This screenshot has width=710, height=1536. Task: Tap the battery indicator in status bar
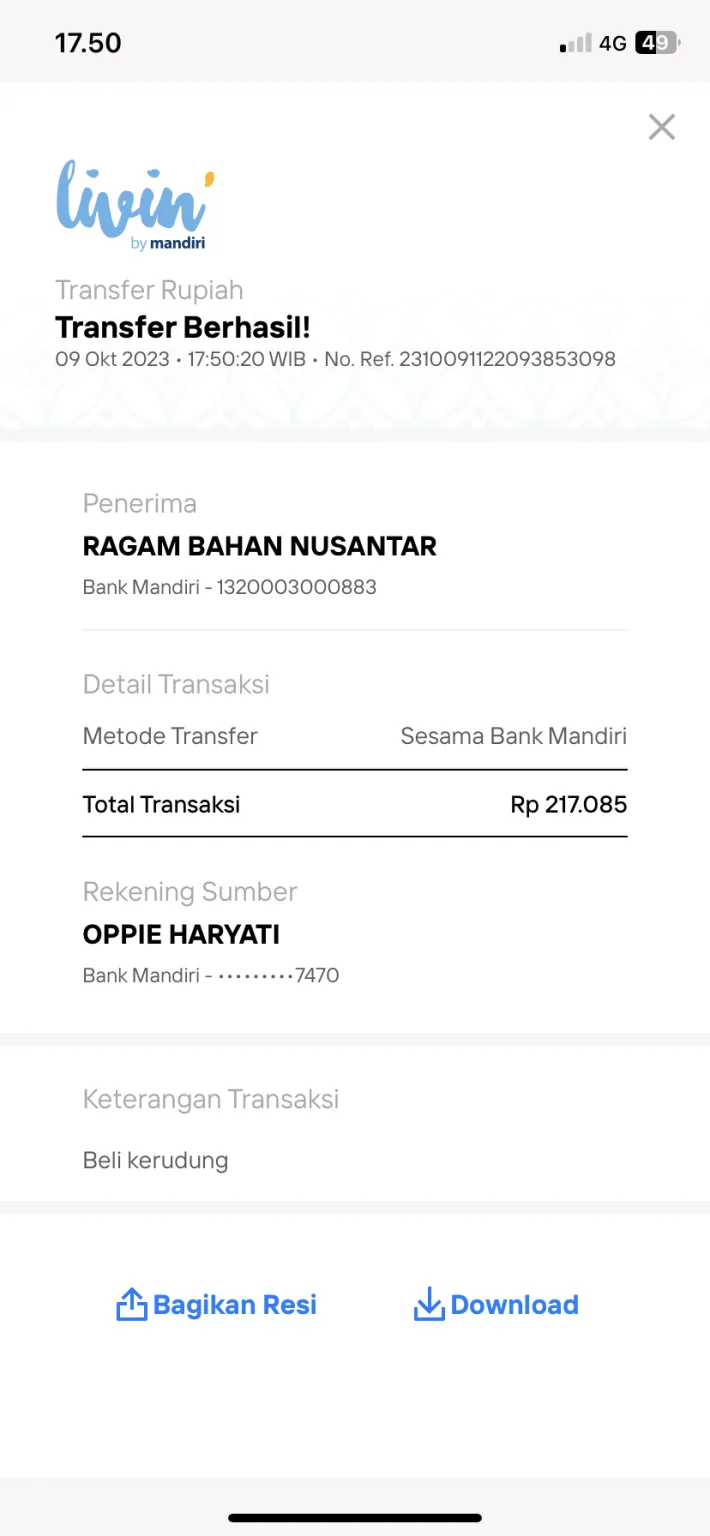tap(658, 43)
